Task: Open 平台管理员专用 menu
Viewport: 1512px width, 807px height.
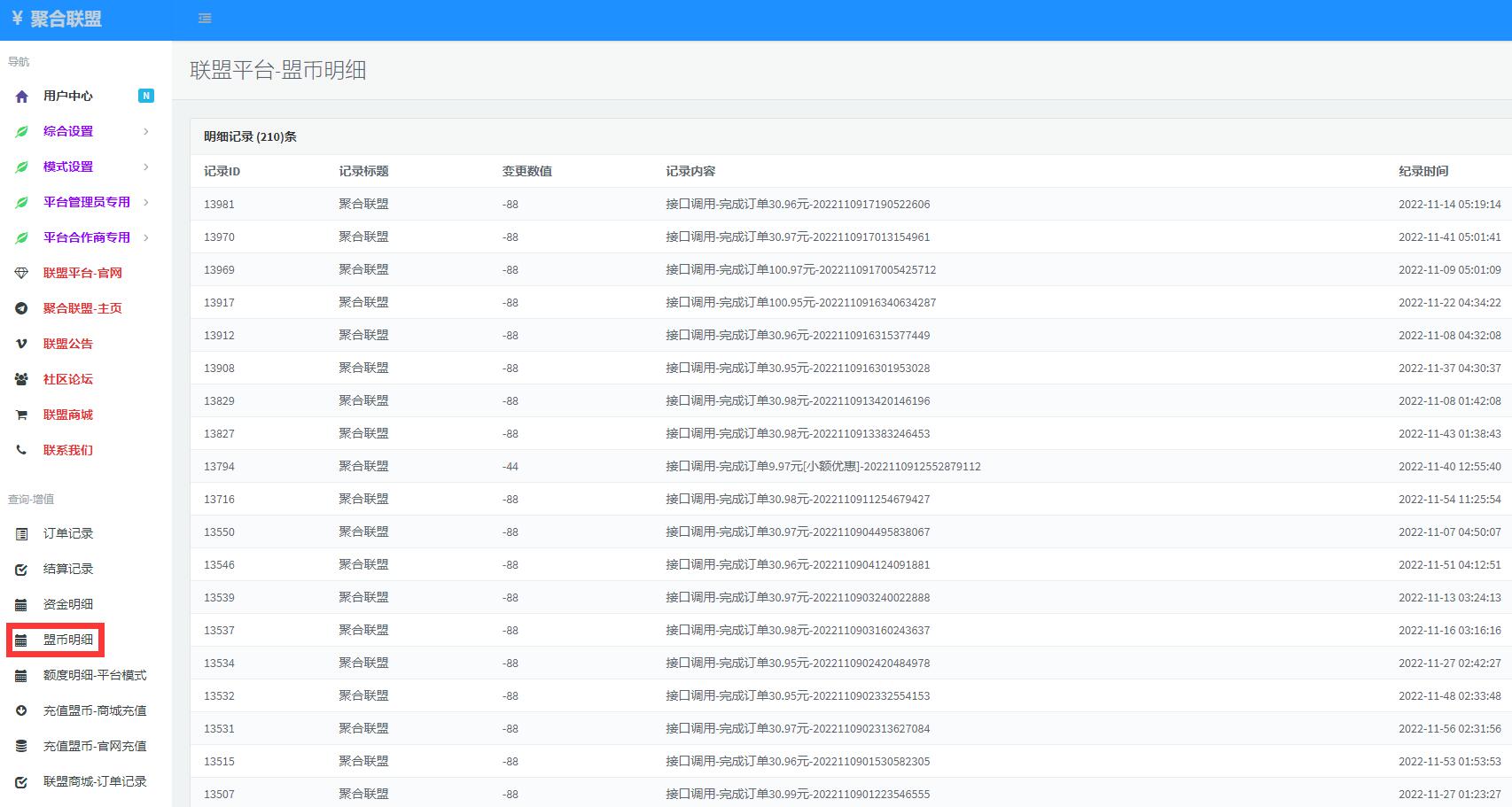Action: 87,202
